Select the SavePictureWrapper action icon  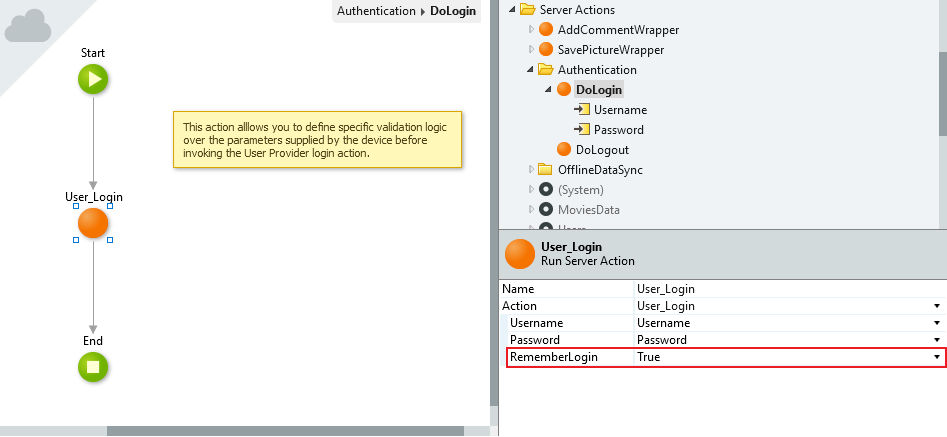coord(545,50)
